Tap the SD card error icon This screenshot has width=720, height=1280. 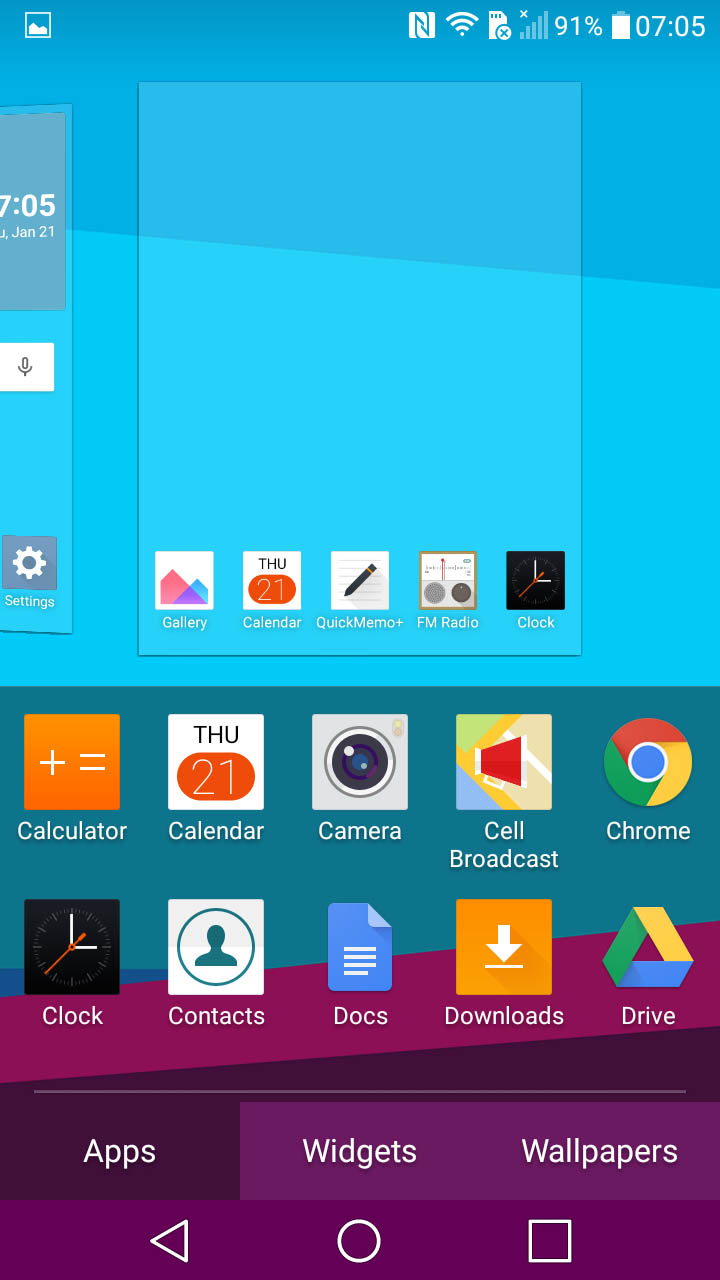[x=499, y=26]
